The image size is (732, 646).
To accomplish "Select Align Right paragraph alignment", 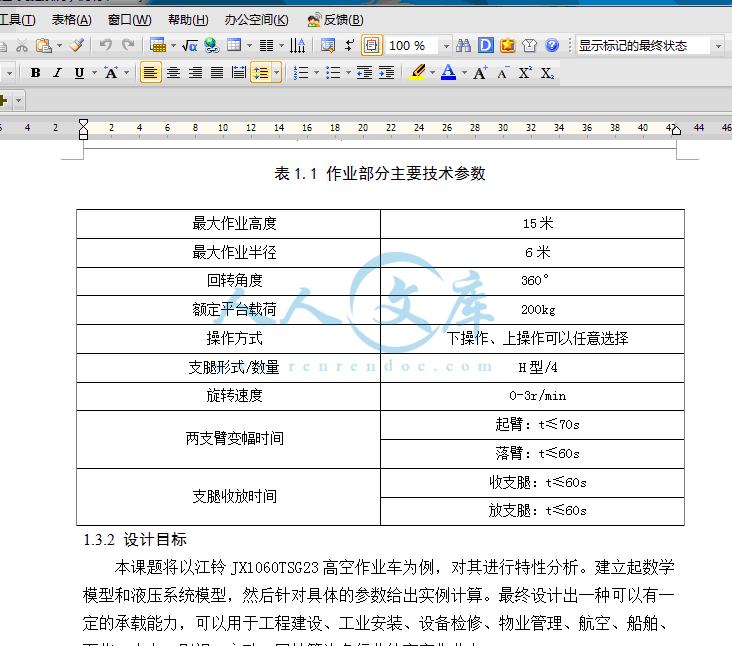I will pyautogui.click(x=195, y=73).
